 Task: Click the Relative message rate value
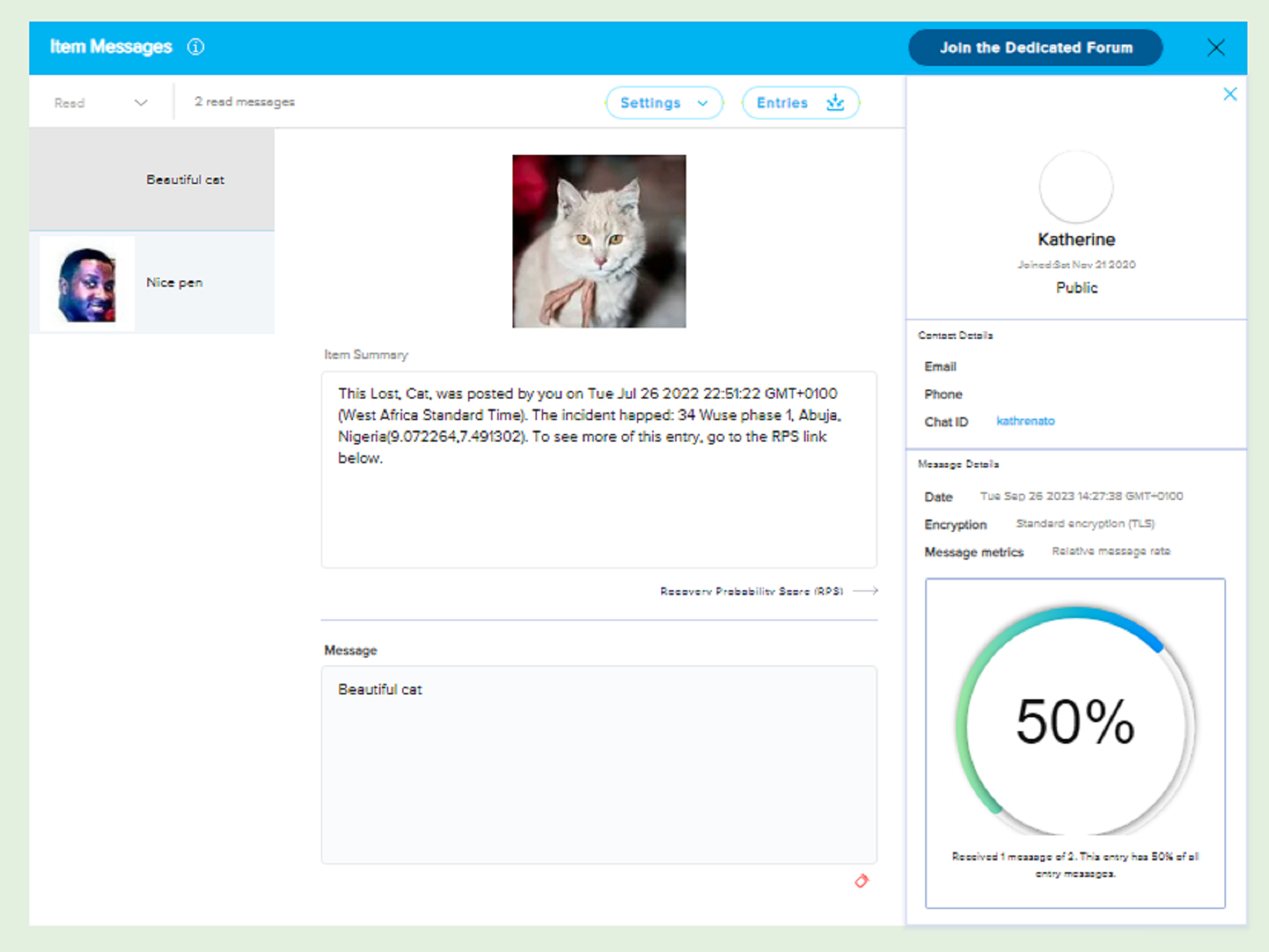coord(1111,551)
